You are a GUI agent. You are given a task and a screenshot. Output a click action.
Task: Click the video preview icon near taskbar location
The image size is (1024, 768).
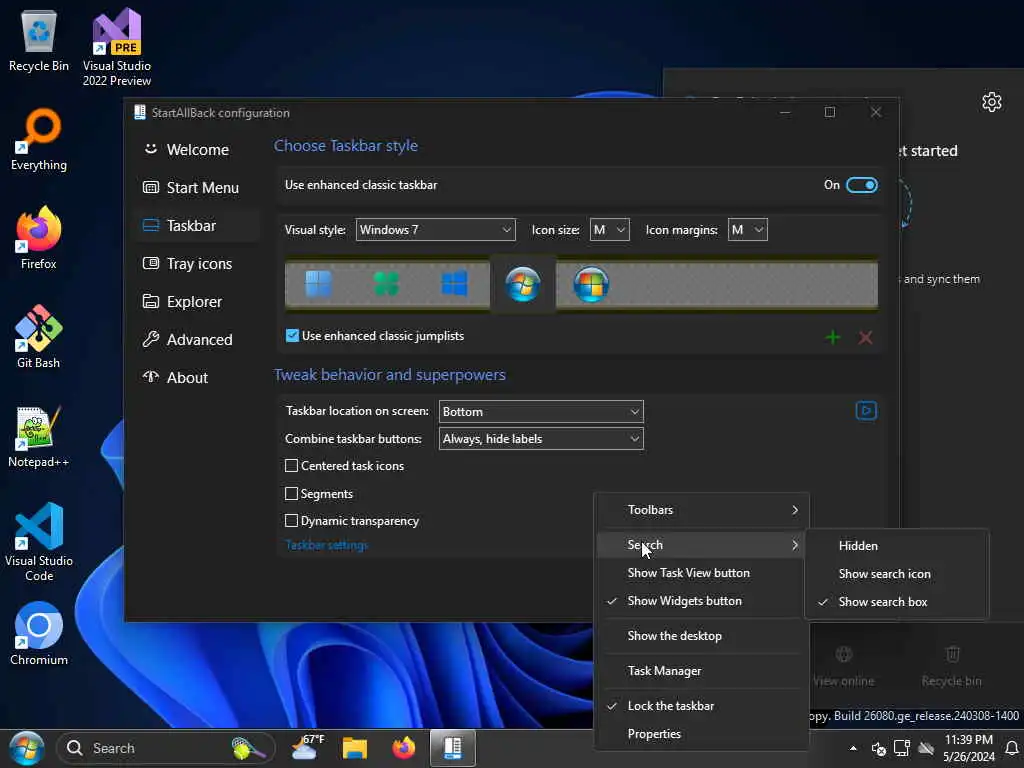tap(866, 411)
